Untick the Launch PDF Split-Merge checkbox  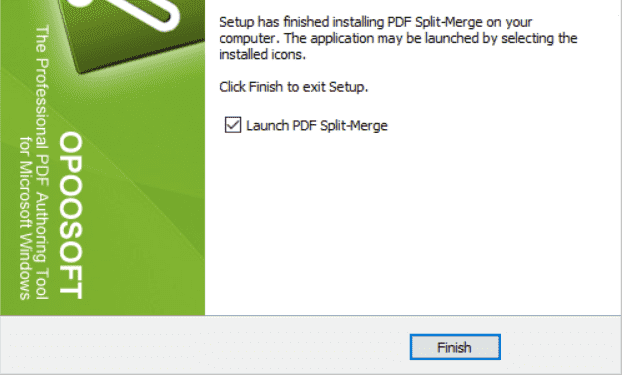click(x=233, y=125)
